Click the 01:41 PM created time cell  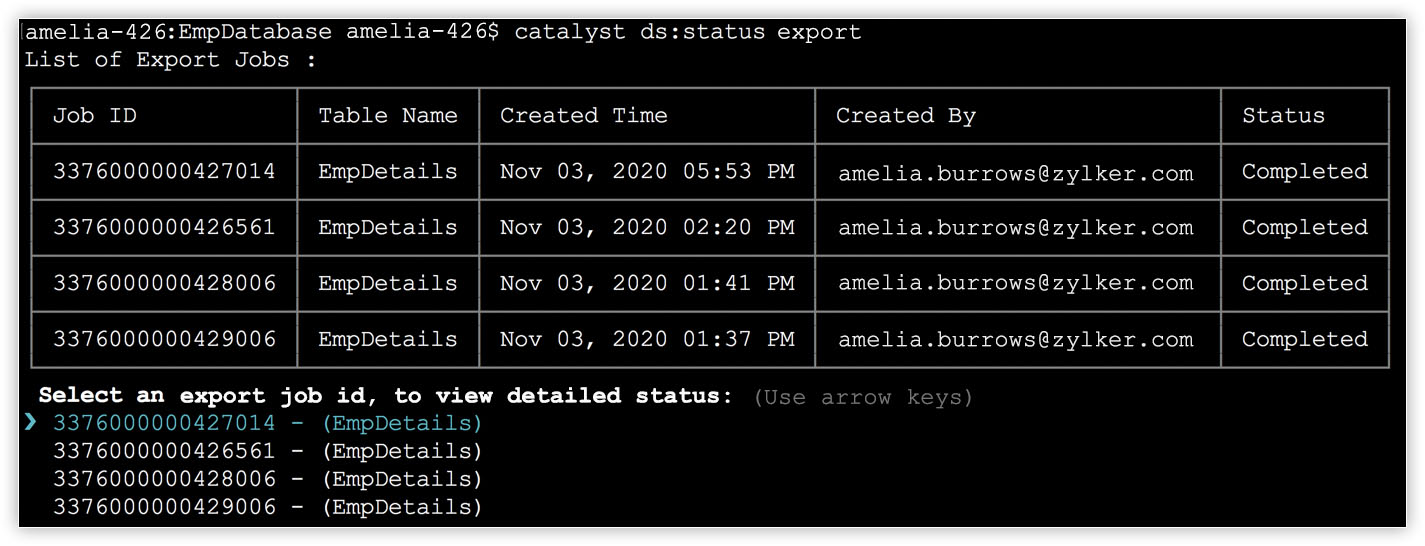click(x=647, y=283)
